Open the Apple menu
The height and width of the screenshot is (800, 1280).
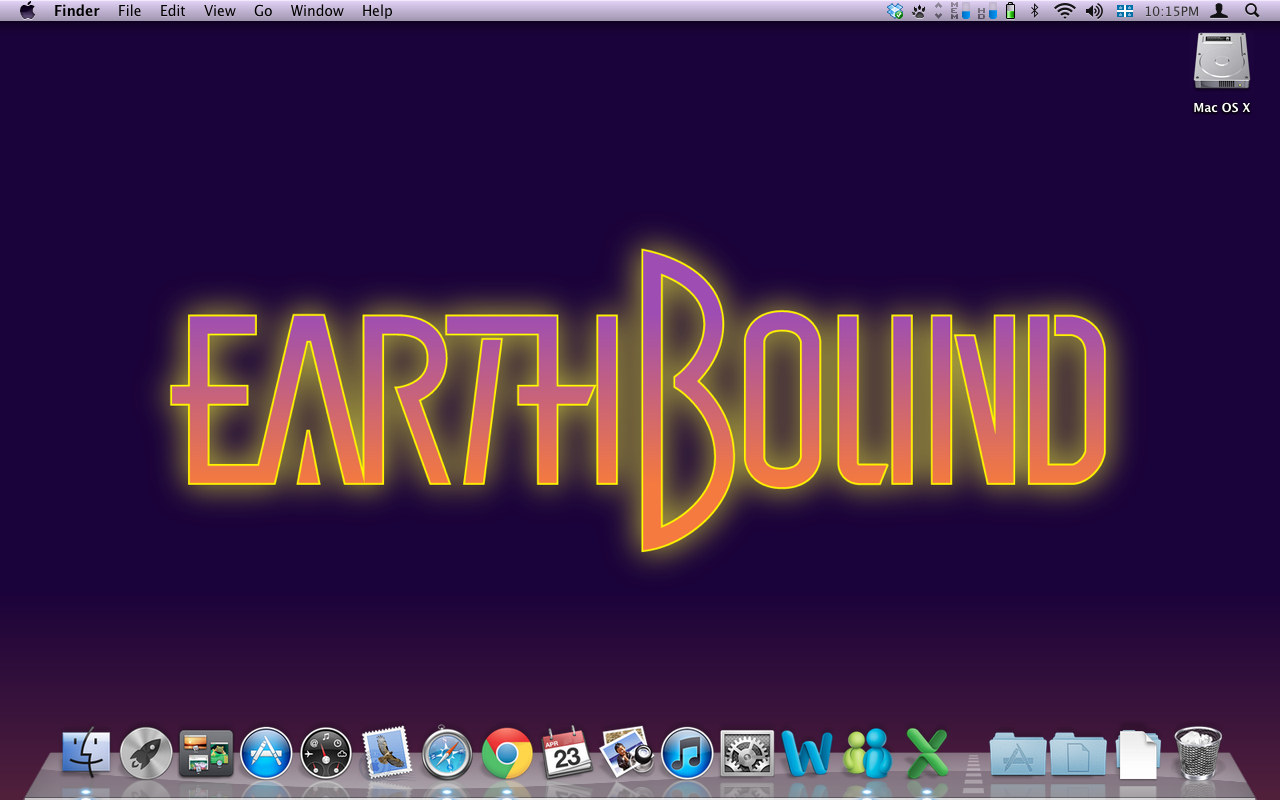(x=27, y=11)
